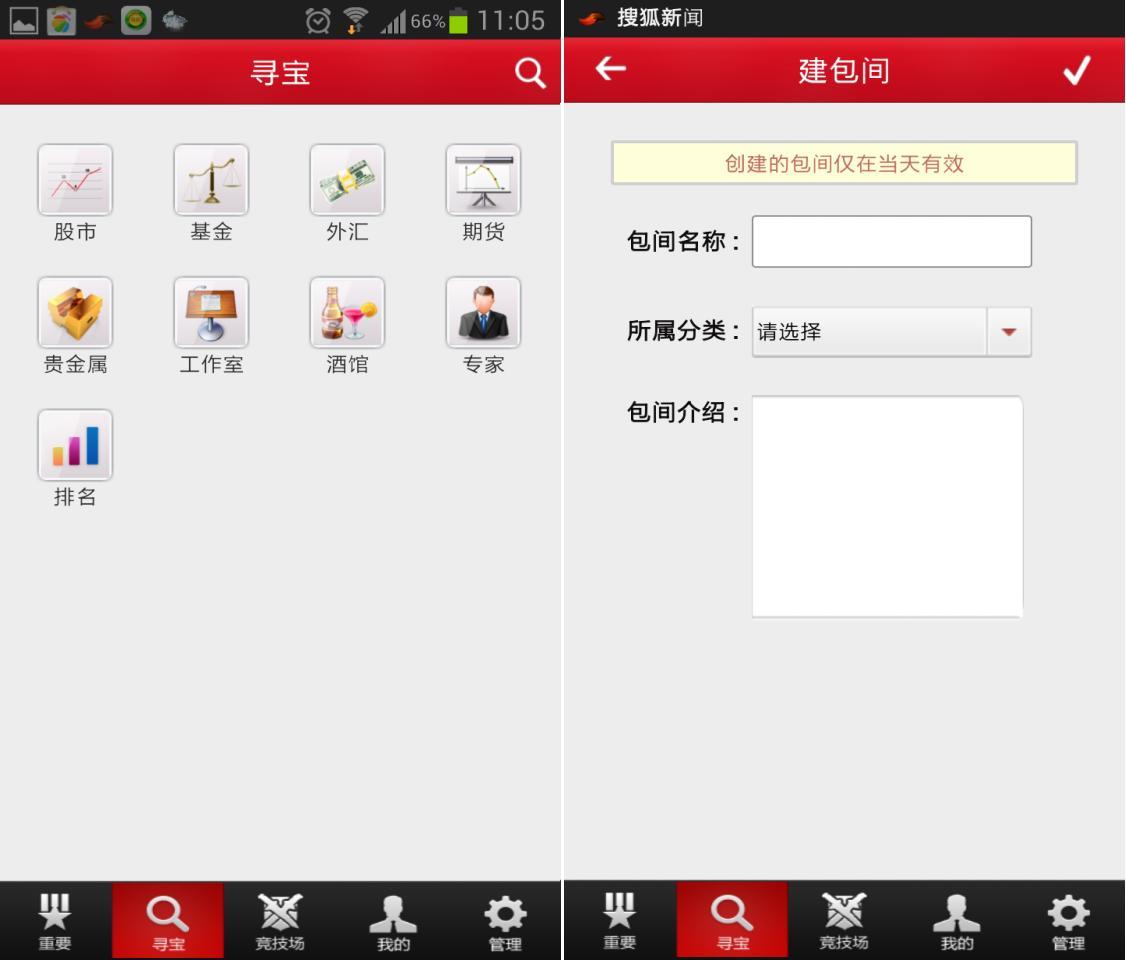This screenshot has height=960, width=1126.
Task: Open 我的 tab on the 寻宝 screen
Action: 393,921
